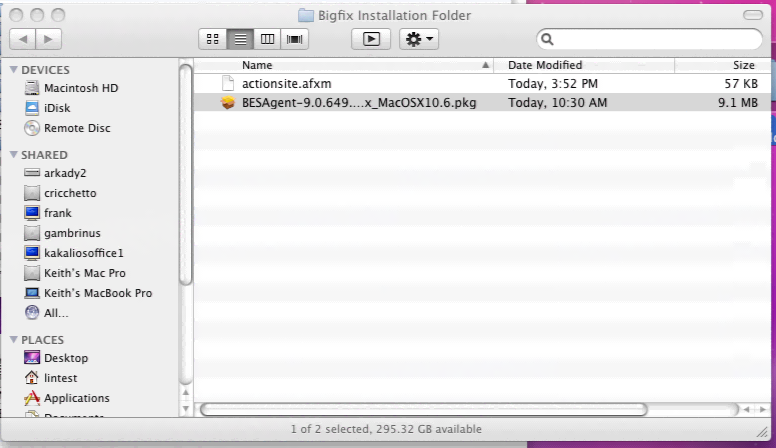Click the 57 KB size value
The height and width of the screenshot is (448, 776).
point(741,84)
